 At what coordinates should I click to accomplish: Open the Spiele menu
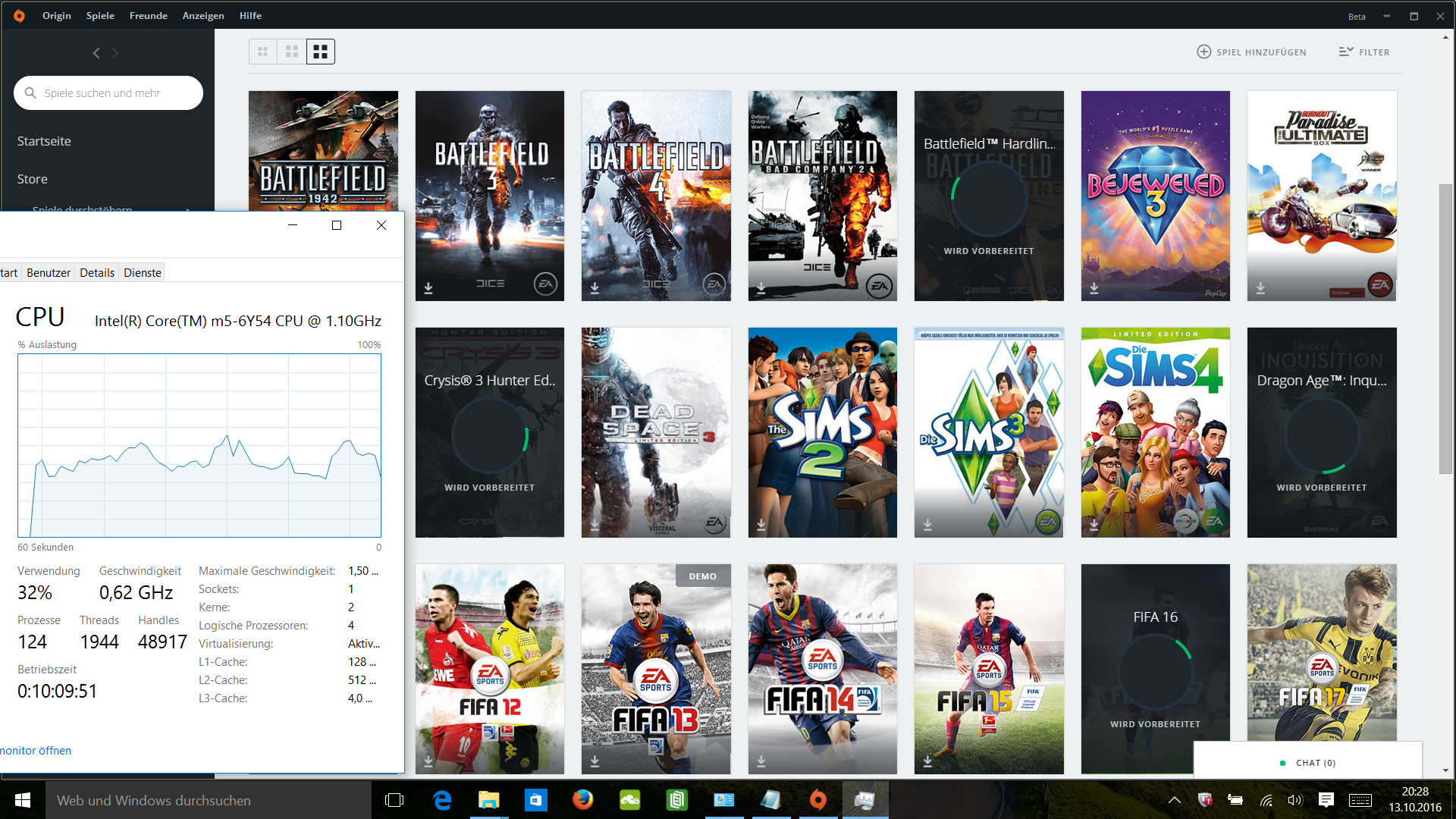pos(100,15)
